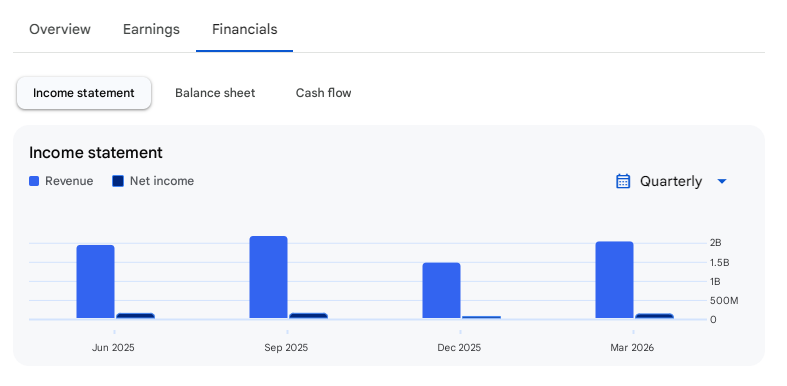Click the 2B y-axis value
Viewport: 787px width, 386px height.
716,243
